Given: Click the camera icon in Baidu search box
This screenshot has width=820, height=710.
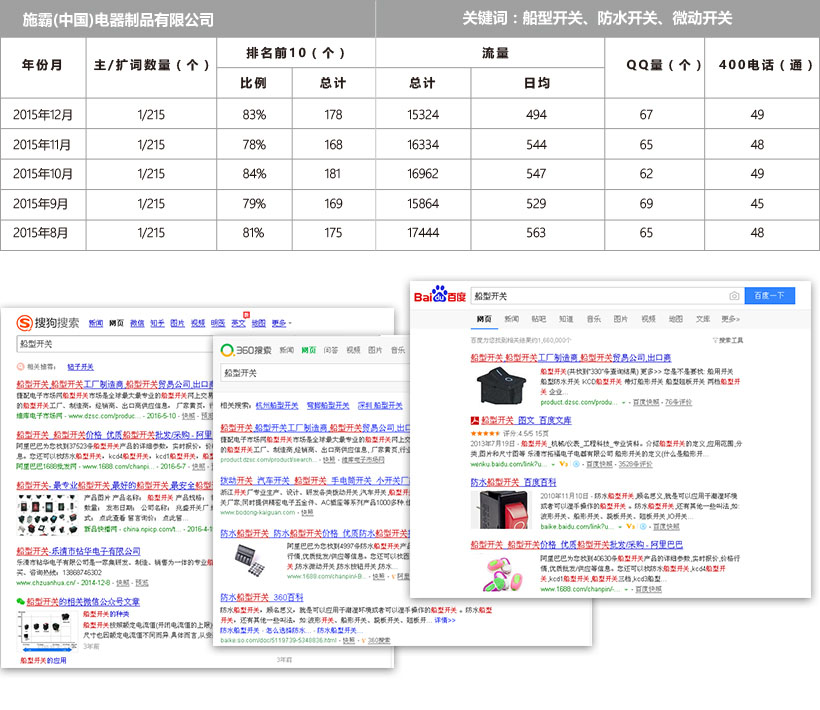Looking at the screenshot, I should click(x=734, y=296).
